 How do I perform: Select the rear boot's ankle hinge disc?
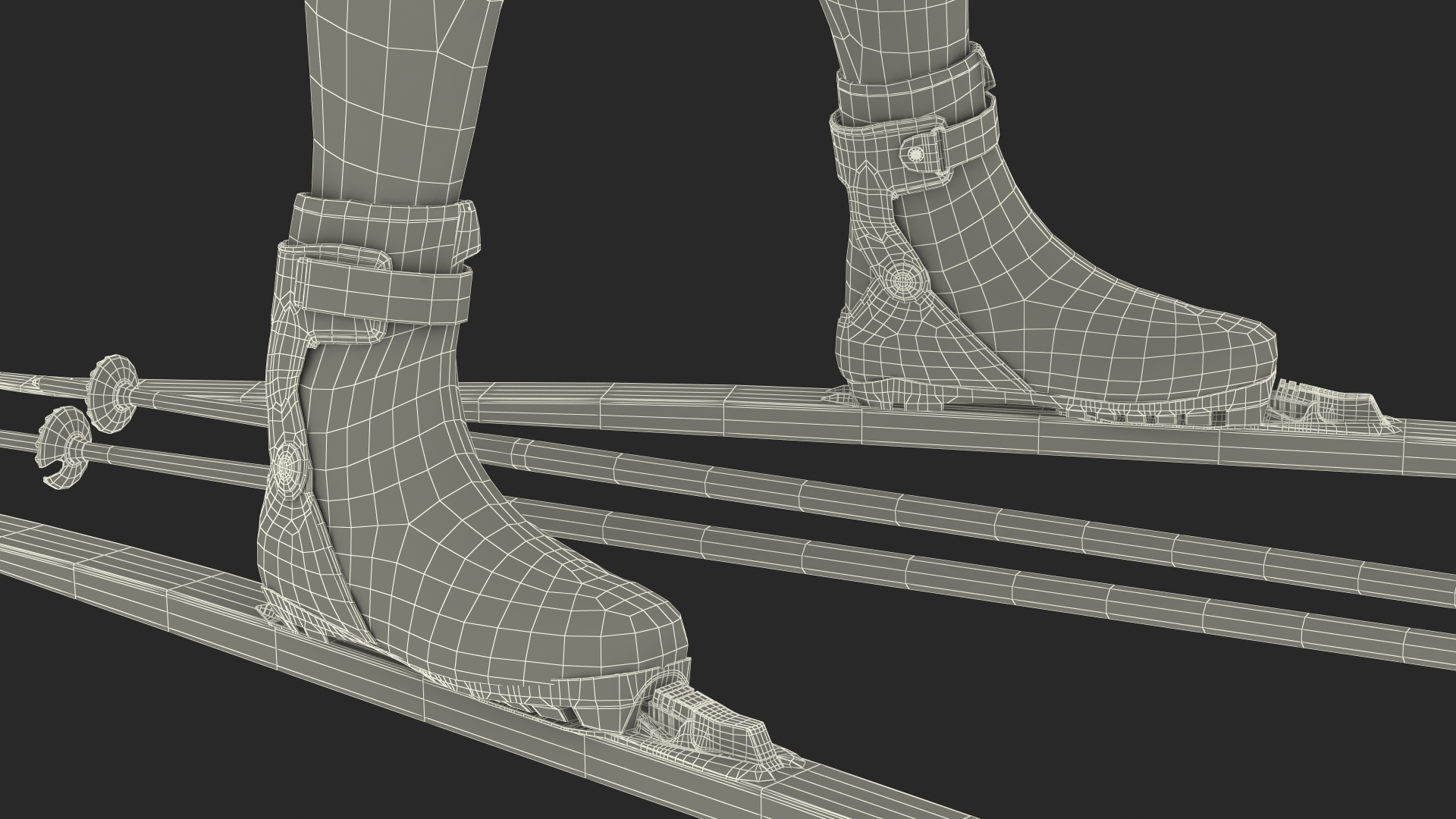902,281
